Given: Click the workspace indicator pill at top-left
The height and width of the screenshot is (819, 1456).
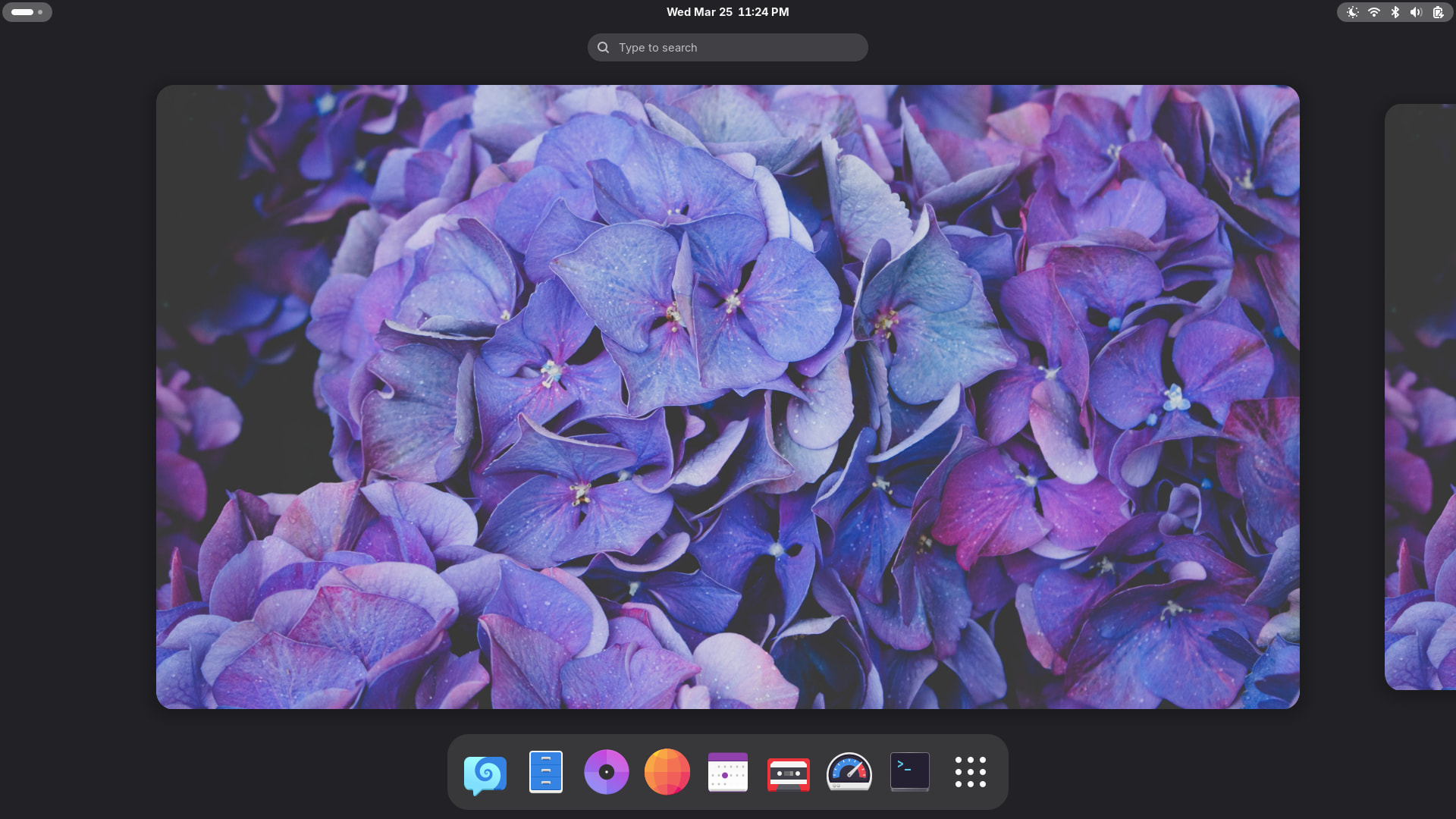Looking at the screenshot, I should [x=27, y=12].
